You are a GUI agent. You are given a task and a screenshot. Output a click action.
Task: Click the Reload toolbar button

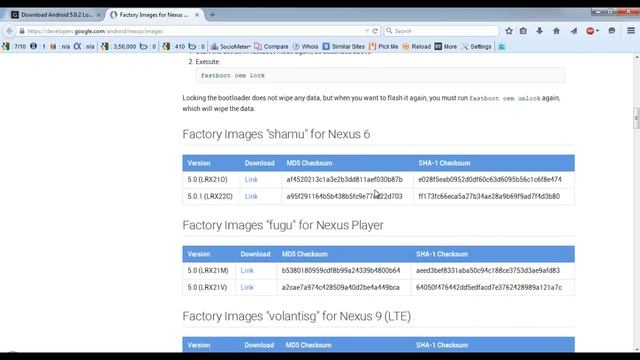point(417,47)
